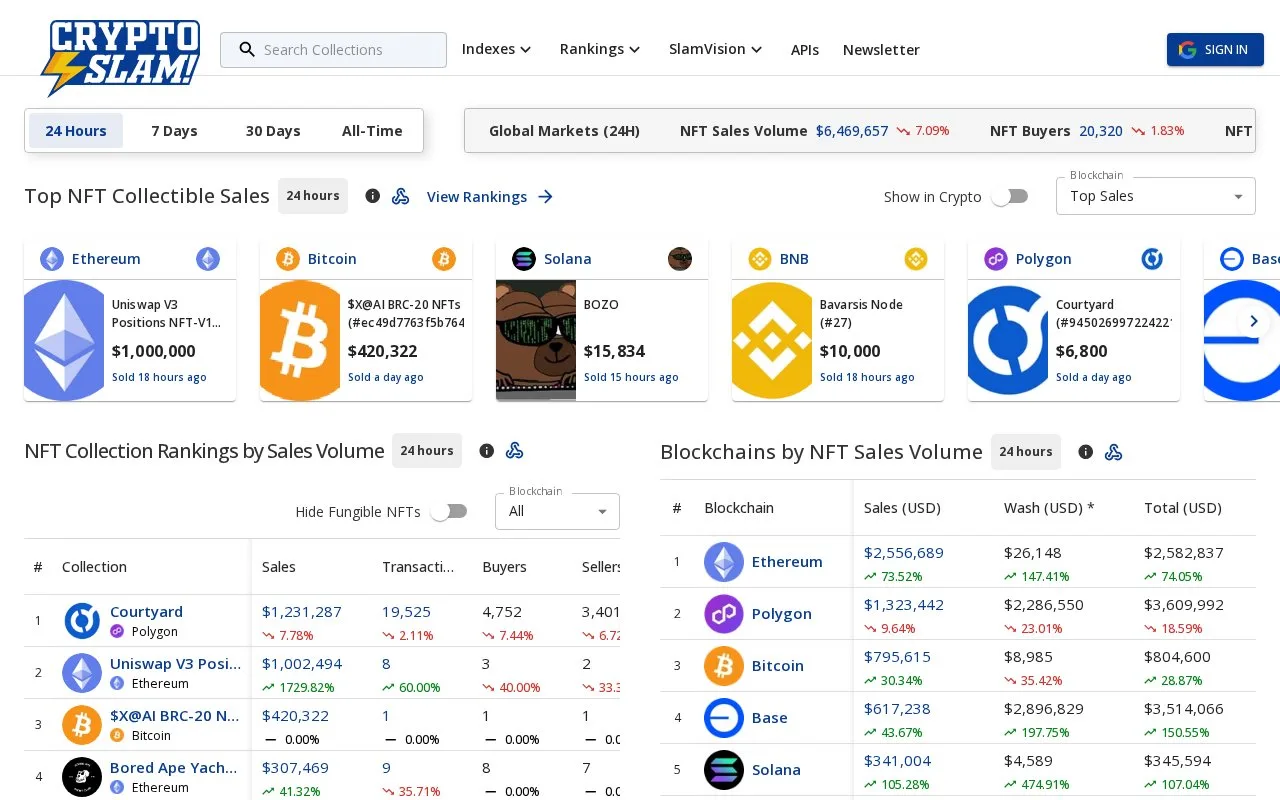Click the Courtyard collection icon in top-right of Polygon card

[1152, 259]
